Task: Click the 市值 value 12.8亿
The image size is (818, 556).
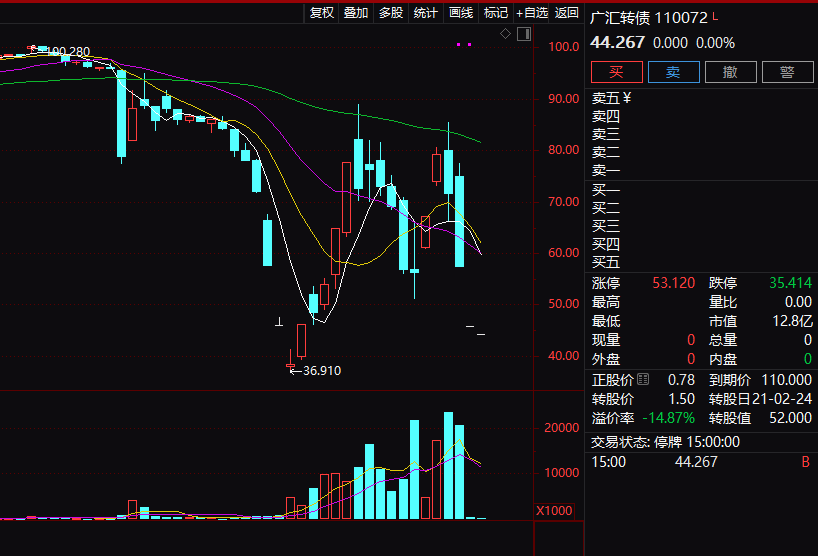Action: [792, 321]
